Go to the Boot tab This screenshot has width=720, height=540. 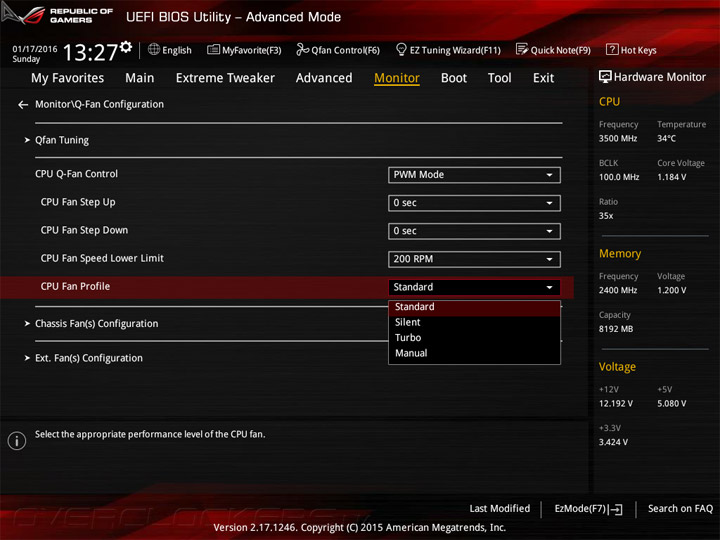pyautogui.click(x=454, y=78)
